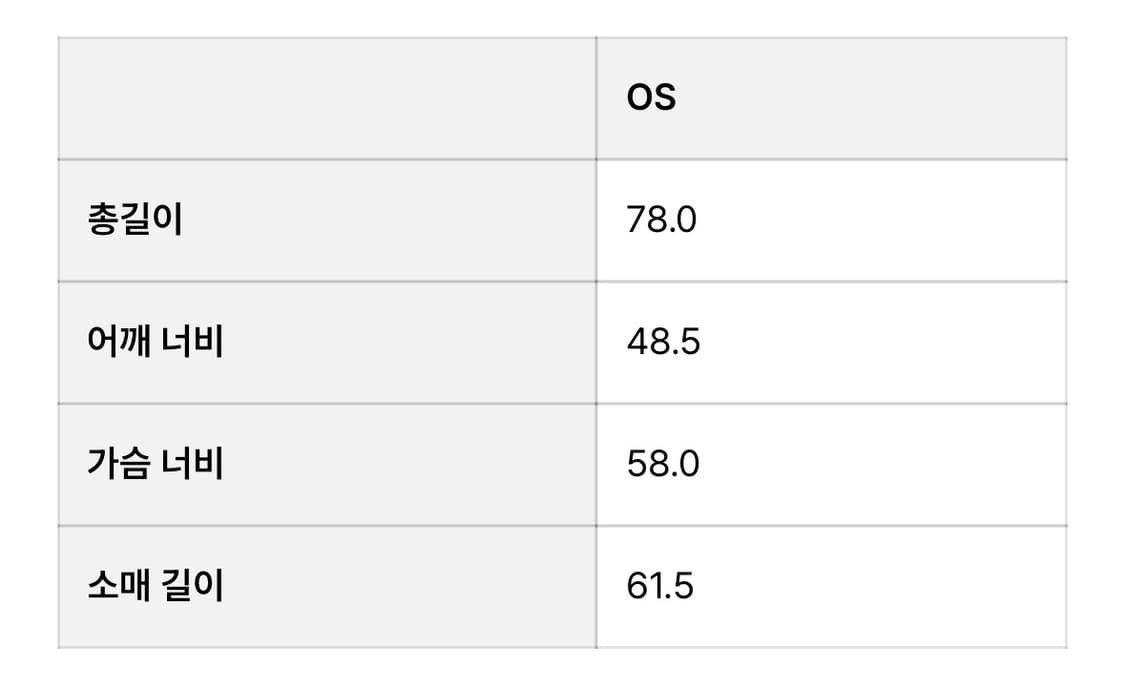This screenshot has height=690, width=1125.
Task: Click the 58.0 value cell
Action: coord(663,464)
